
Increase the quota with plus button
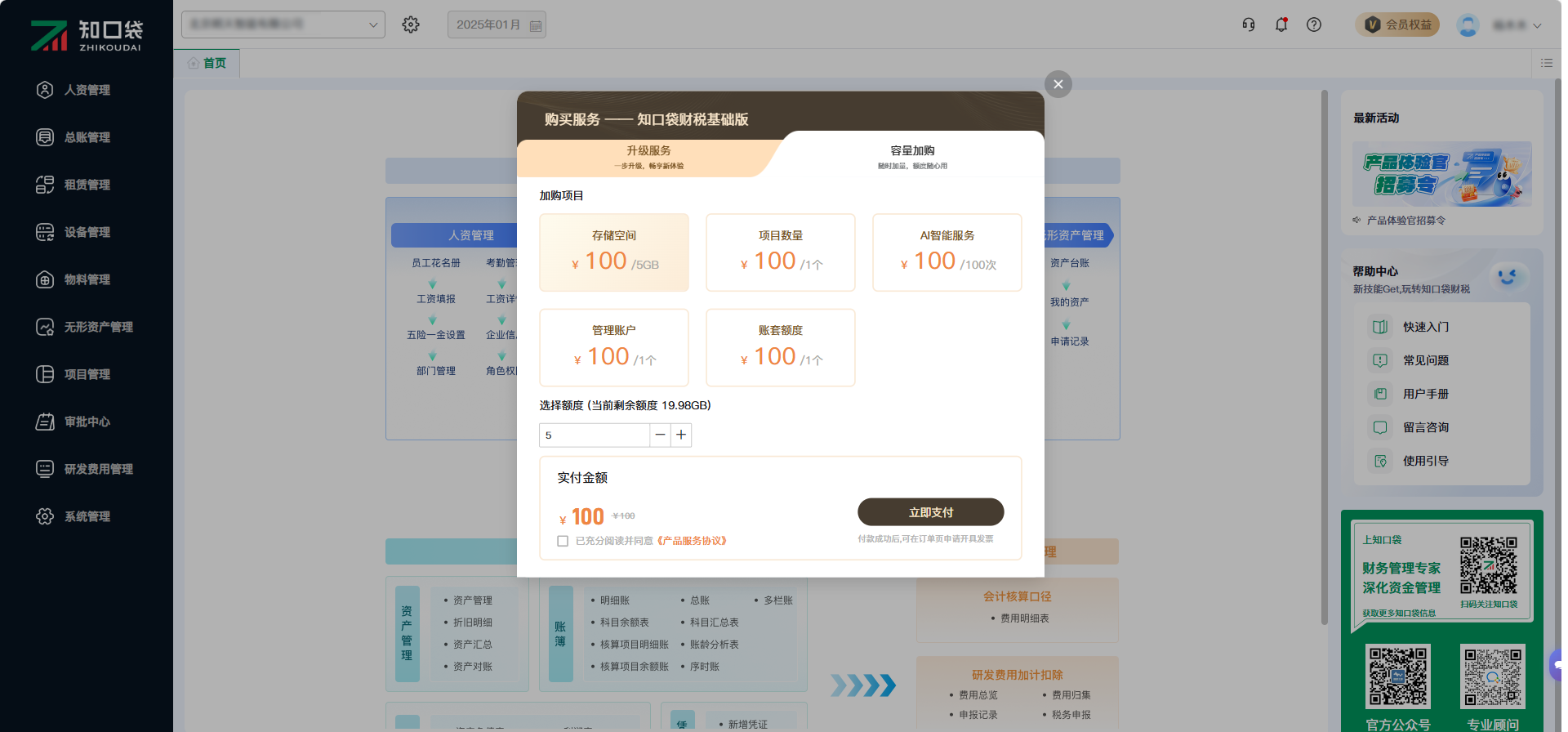point(681,435)
